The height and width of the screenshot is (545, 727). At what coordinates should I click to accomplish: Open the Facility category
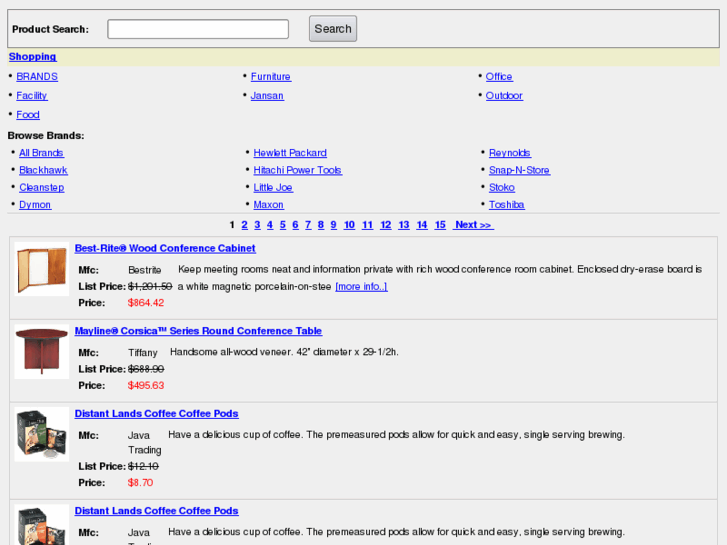pos(32,96)
